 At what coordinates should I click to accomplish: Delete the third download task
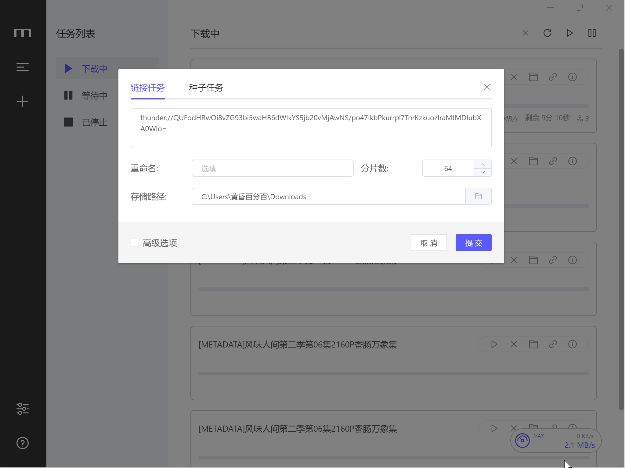514,260
